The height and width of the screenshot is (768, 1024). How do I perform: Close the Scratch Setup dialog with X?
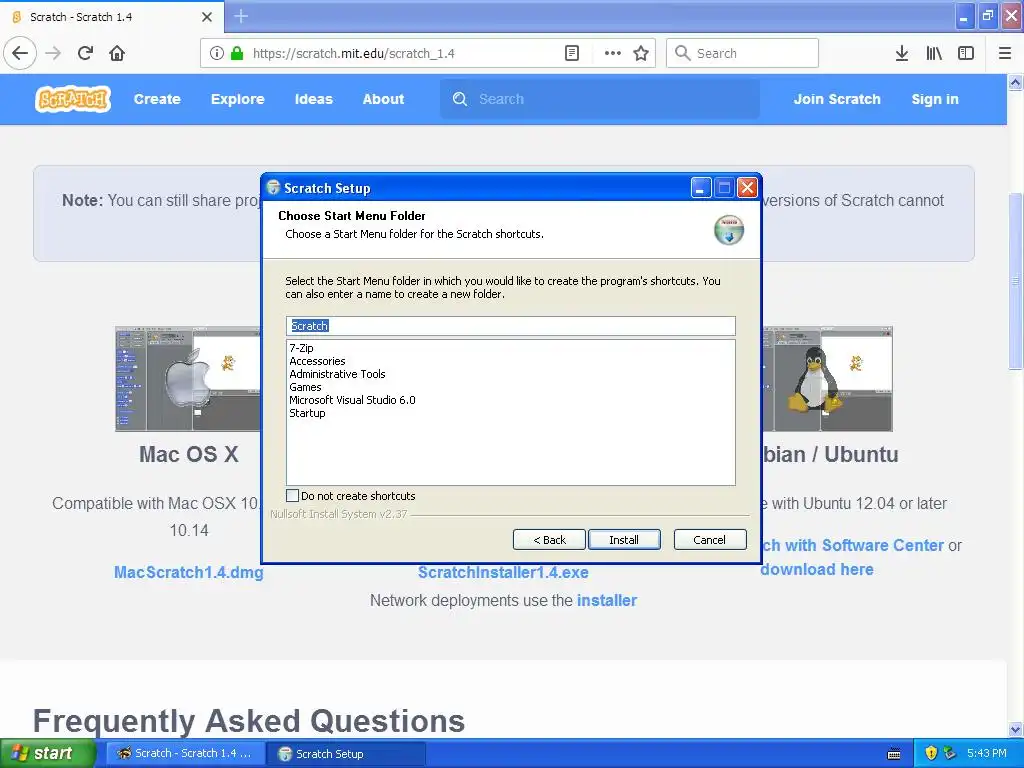(x=747, y=188)
